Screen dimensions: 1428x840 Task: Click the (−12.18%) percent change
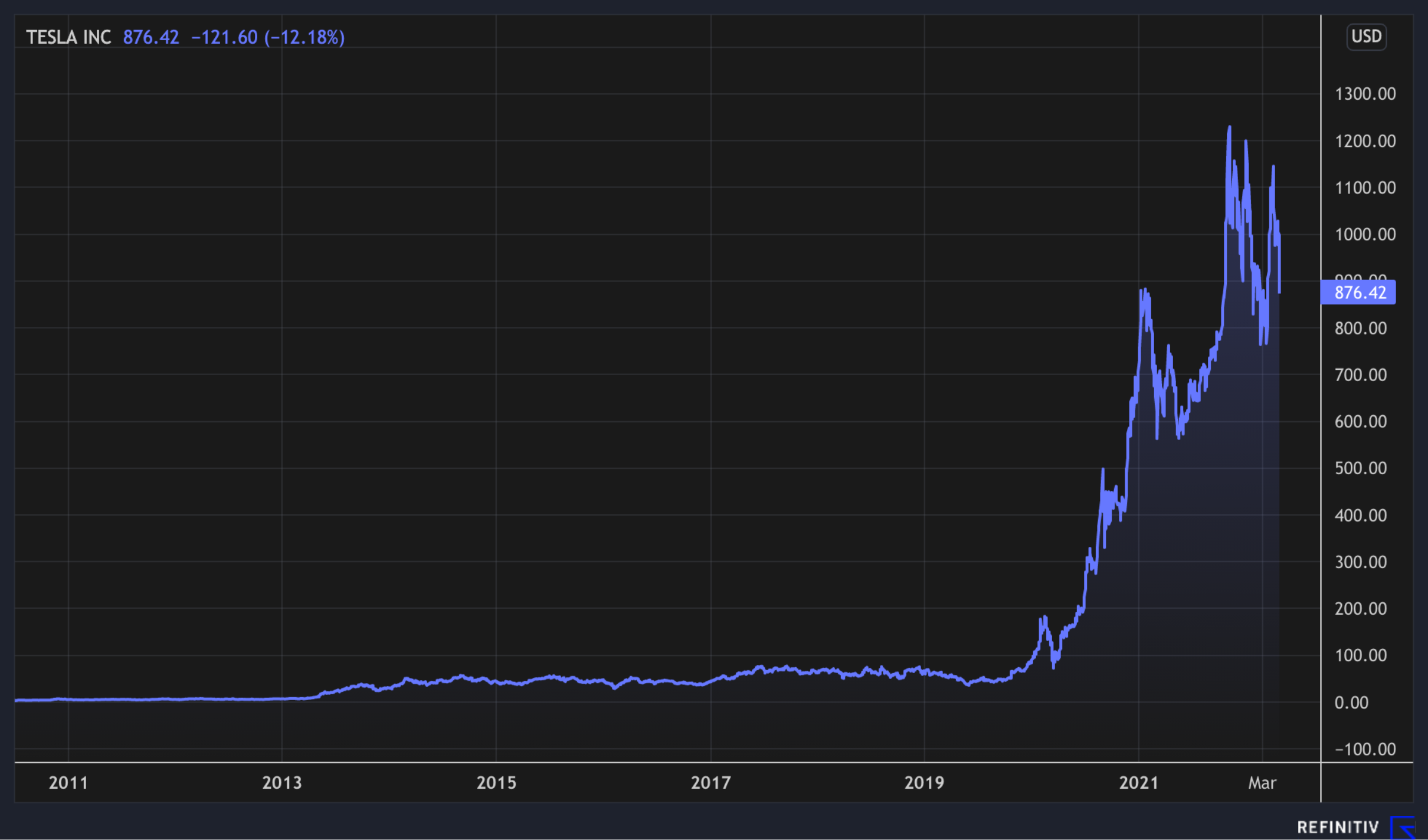(x=304, y=38)
